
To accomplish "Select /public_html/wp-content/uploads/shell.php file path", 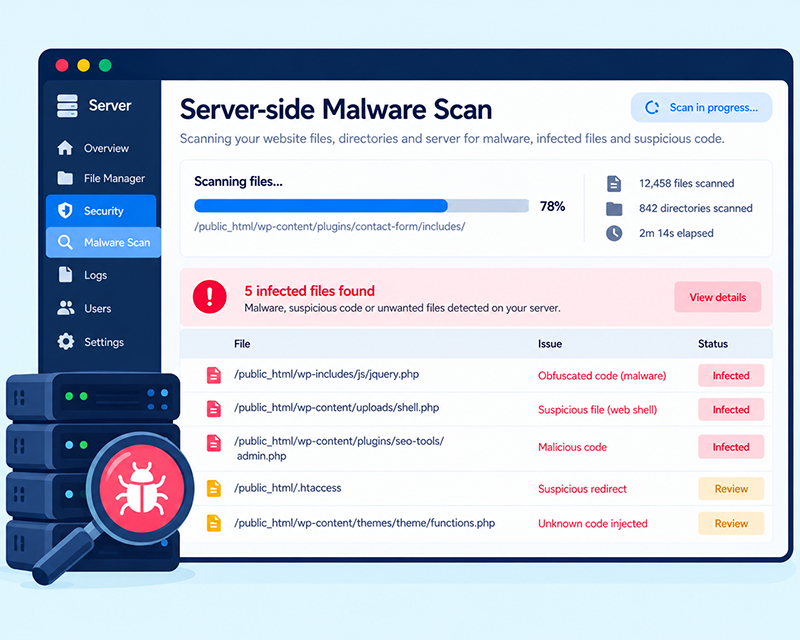I will click(x=336, y=407).
